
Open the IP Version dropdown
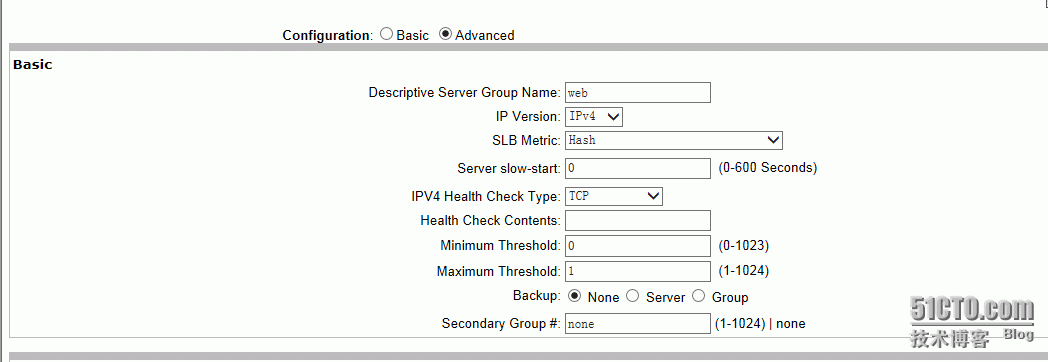tap(594, 117)
